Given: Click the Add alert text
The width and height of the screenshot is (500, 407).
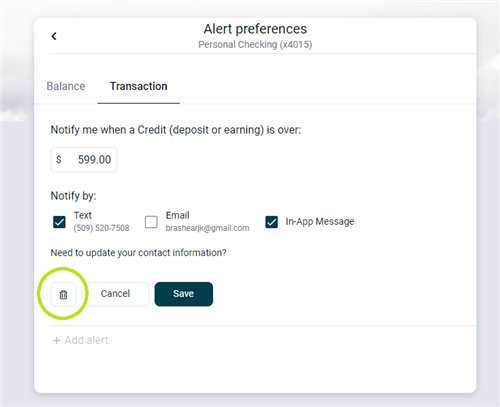Looking at the screenshot, I should [x=86, y=340].
